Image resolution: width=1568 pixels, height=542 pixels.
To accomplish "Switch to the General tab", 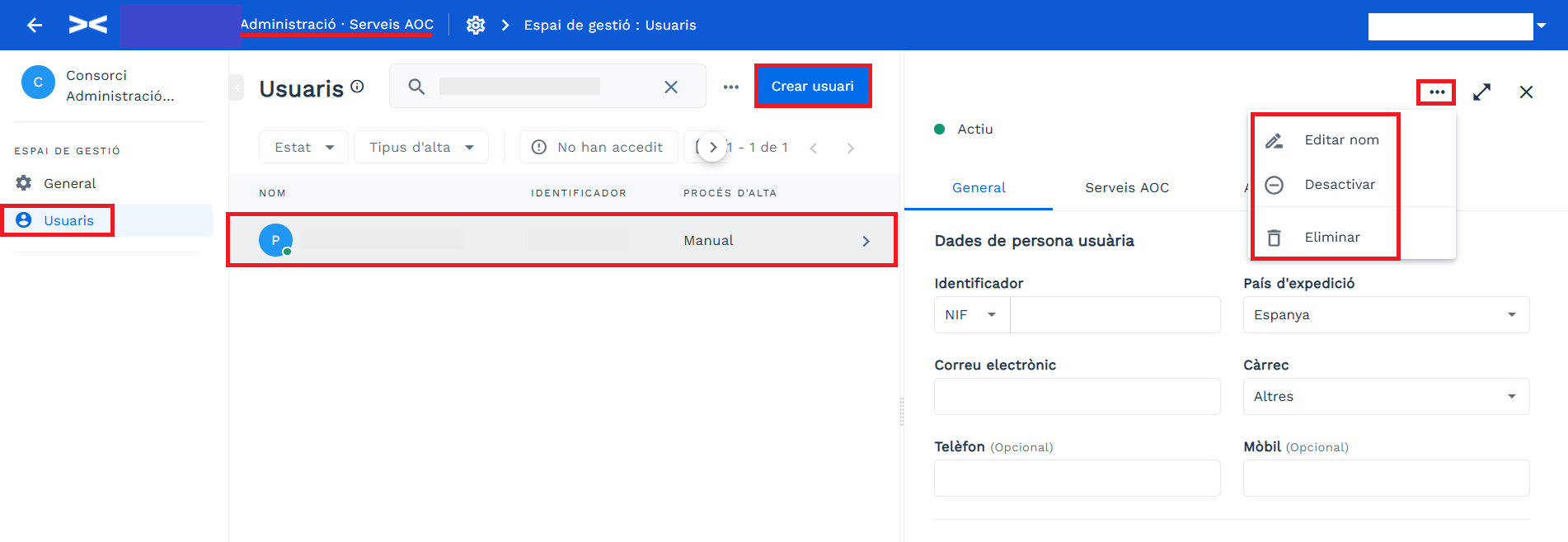I will 979,187.
